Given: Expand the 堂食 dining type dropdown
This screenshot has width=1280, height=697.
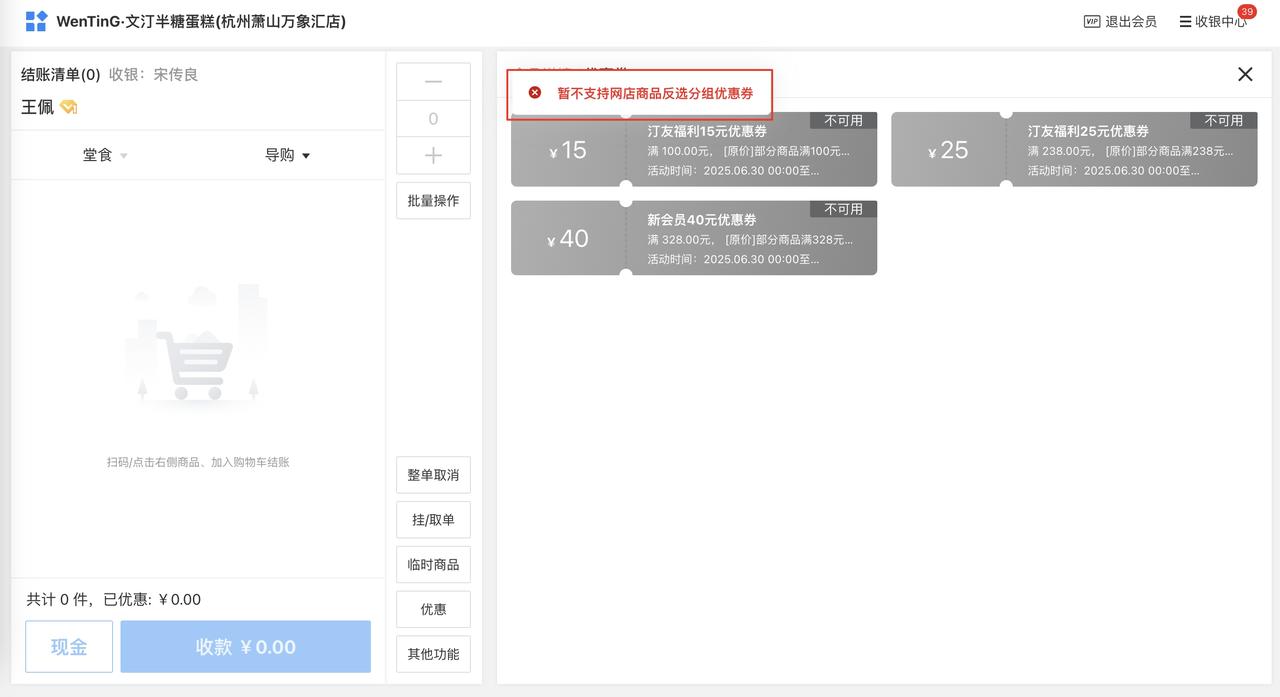Looking at the screenshot, I should click(105, 155).
